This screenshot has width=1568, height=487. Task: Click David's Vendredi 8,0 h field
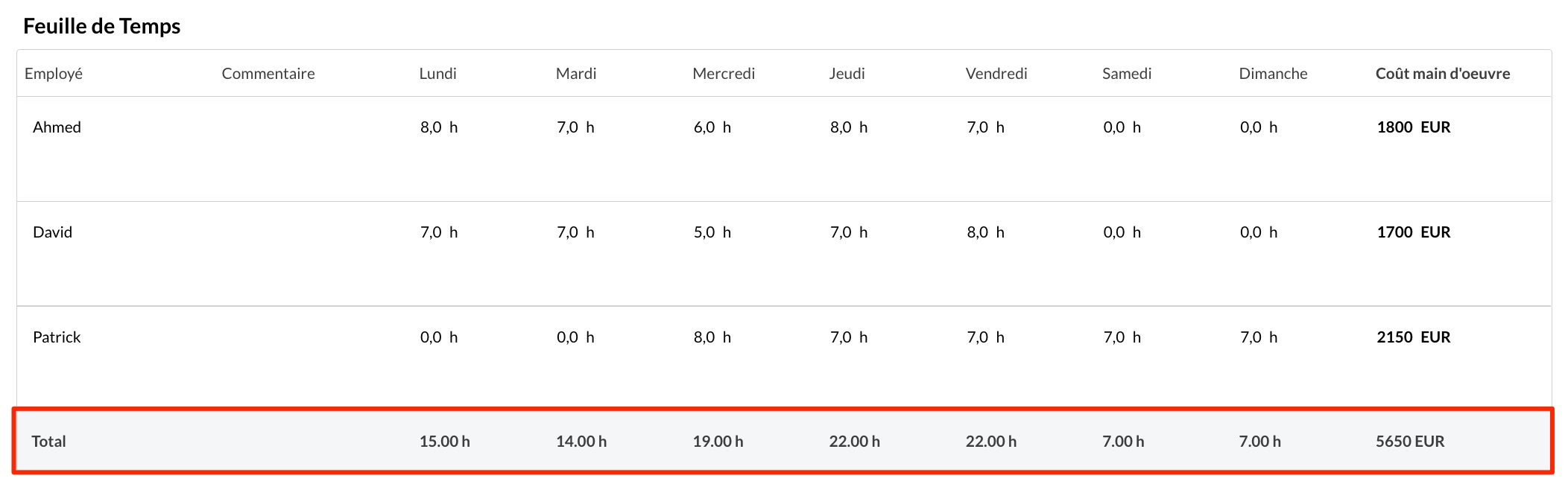[986, 232]
